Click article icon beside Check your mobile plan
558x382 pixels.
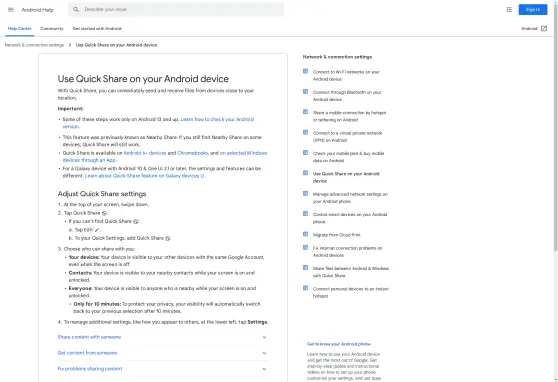pos(305,153)
